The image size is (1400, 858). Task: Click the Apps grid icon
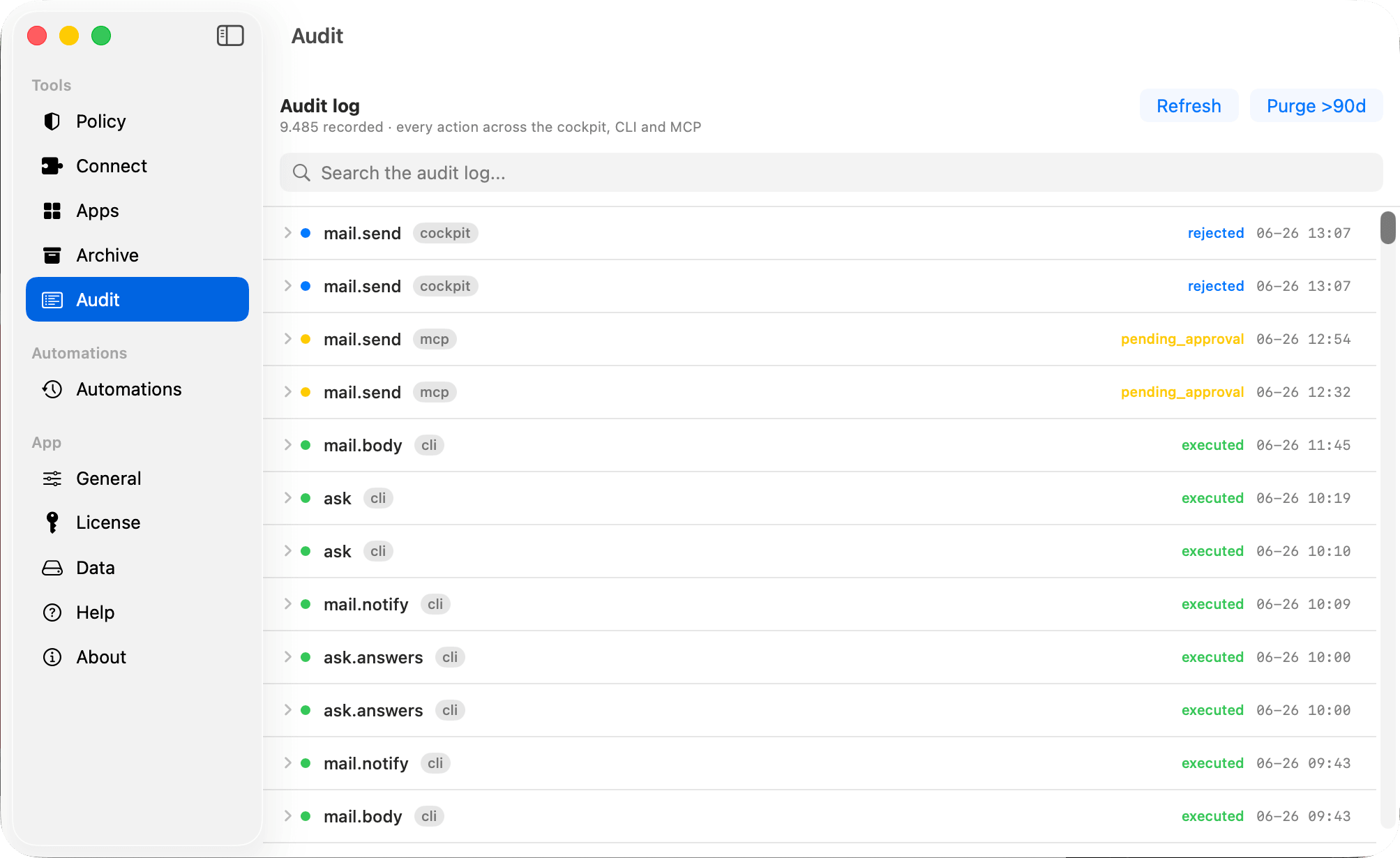tap(52, 211)
